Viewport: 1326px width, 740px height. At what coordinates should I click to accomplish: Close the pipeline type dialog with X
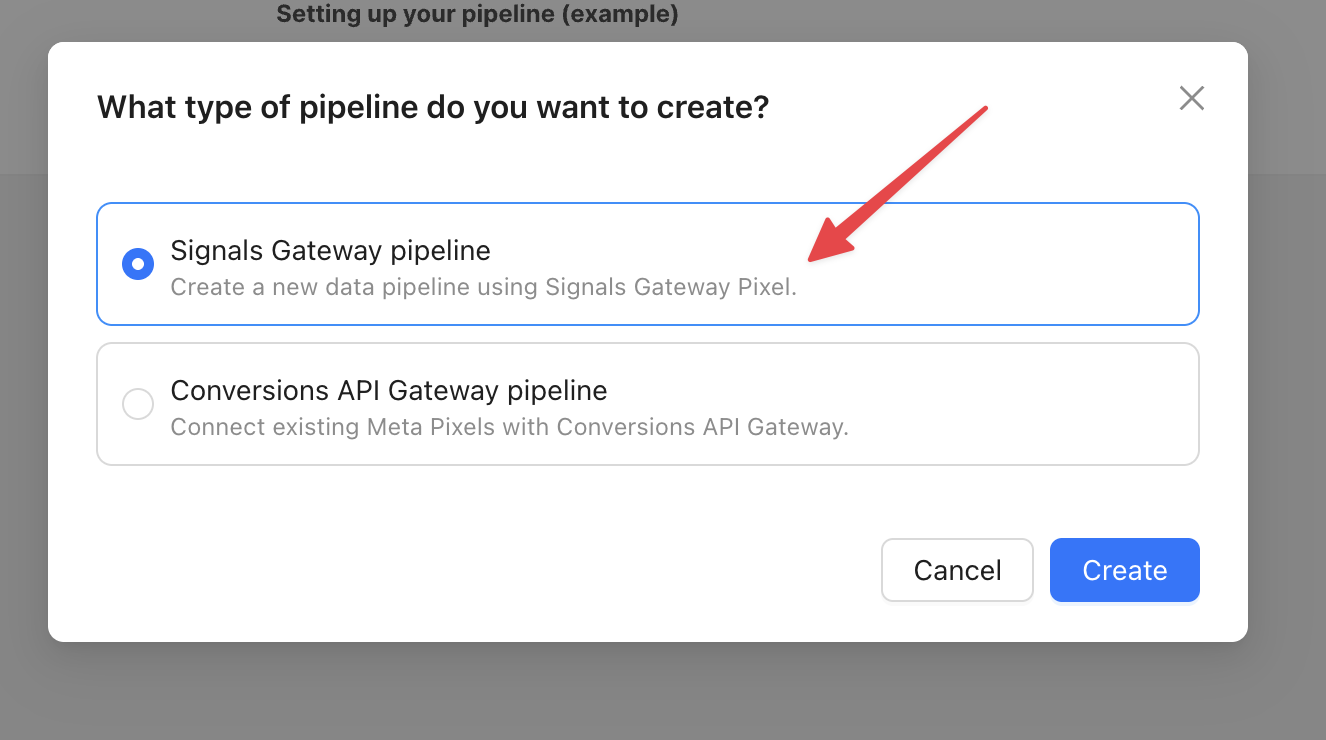click(1191, 98)
